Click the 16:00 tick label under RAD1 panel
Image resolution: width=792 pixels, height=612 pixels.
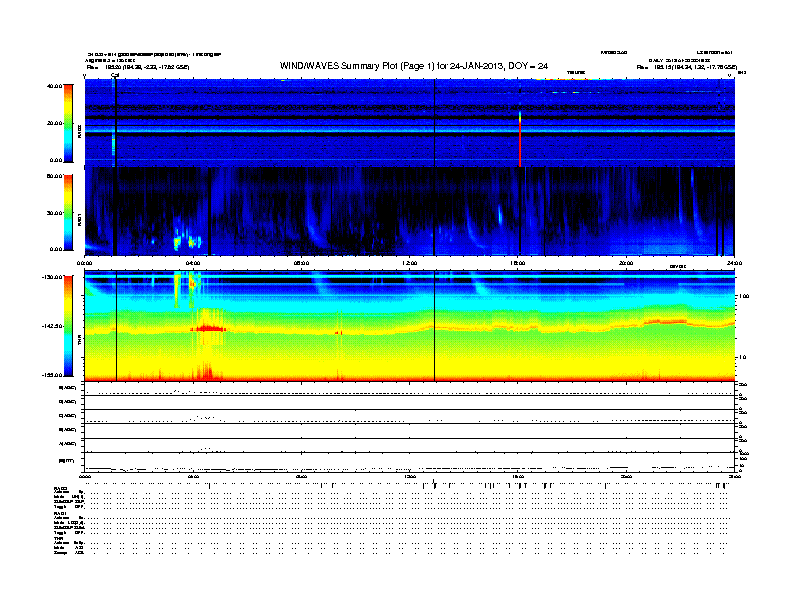tap(518, 263)
